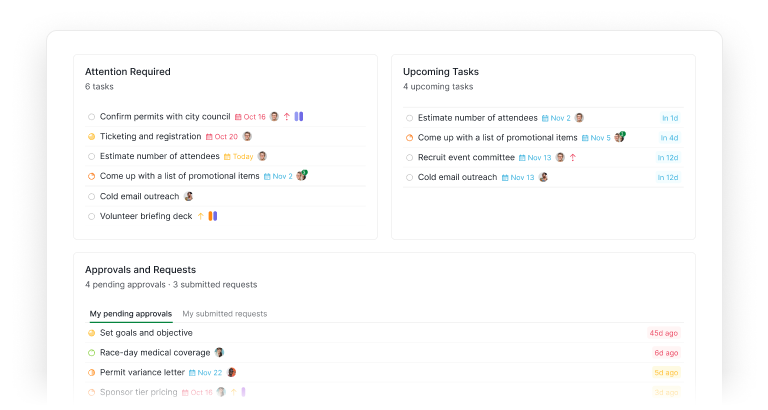Click Nov 13 date on Recruit event committee
The image size is (768, 410).
535,158
